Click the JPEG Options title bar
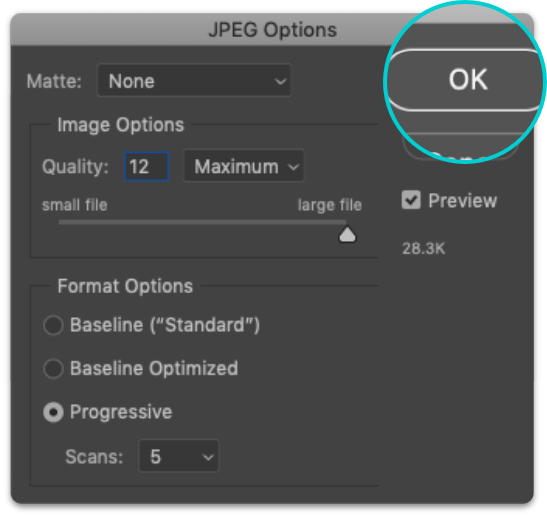The width and height of the screenshot is (547, 516). coord(272,30)
